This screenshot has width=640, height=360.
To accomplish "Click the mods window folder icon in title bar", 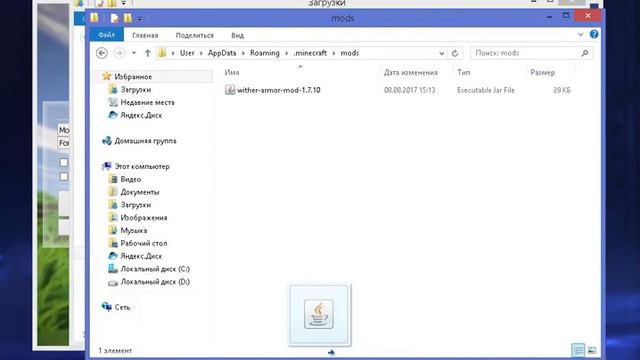I will coord(94,18).
